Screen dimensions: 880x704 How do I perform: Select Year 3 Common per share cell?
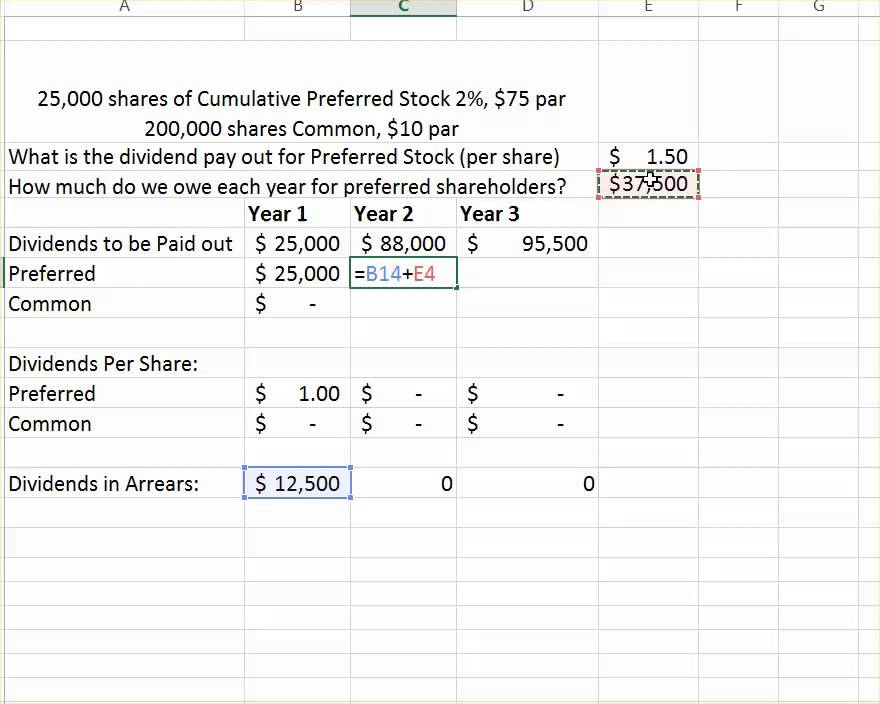[528, 424]
